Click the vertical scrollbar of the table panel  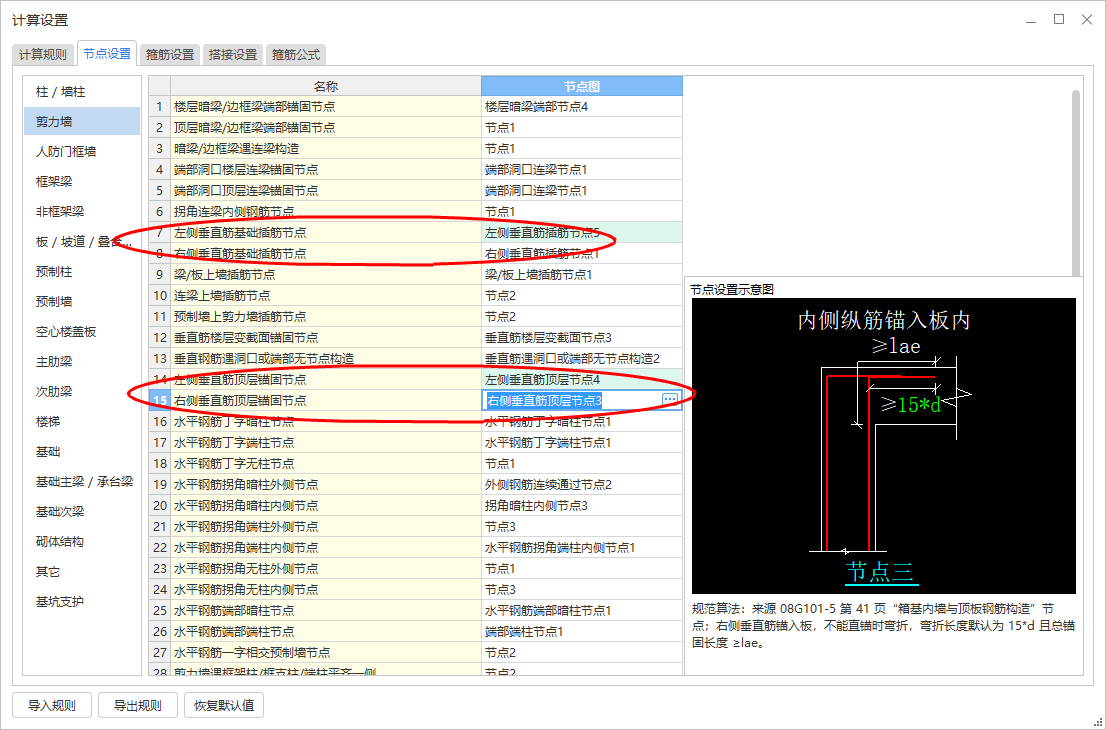[1075, 183]
